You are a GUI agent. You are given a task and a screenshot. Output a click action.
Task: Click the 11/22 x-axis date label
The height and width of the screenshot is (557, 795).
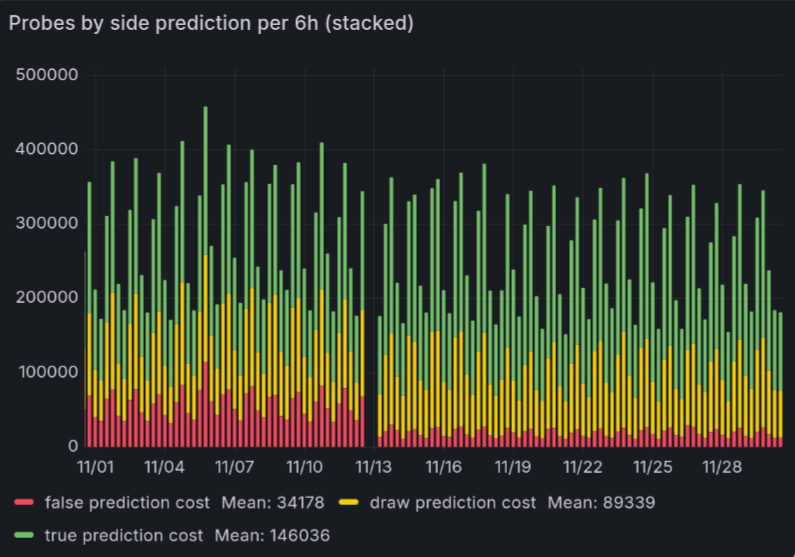pos(583,468)
